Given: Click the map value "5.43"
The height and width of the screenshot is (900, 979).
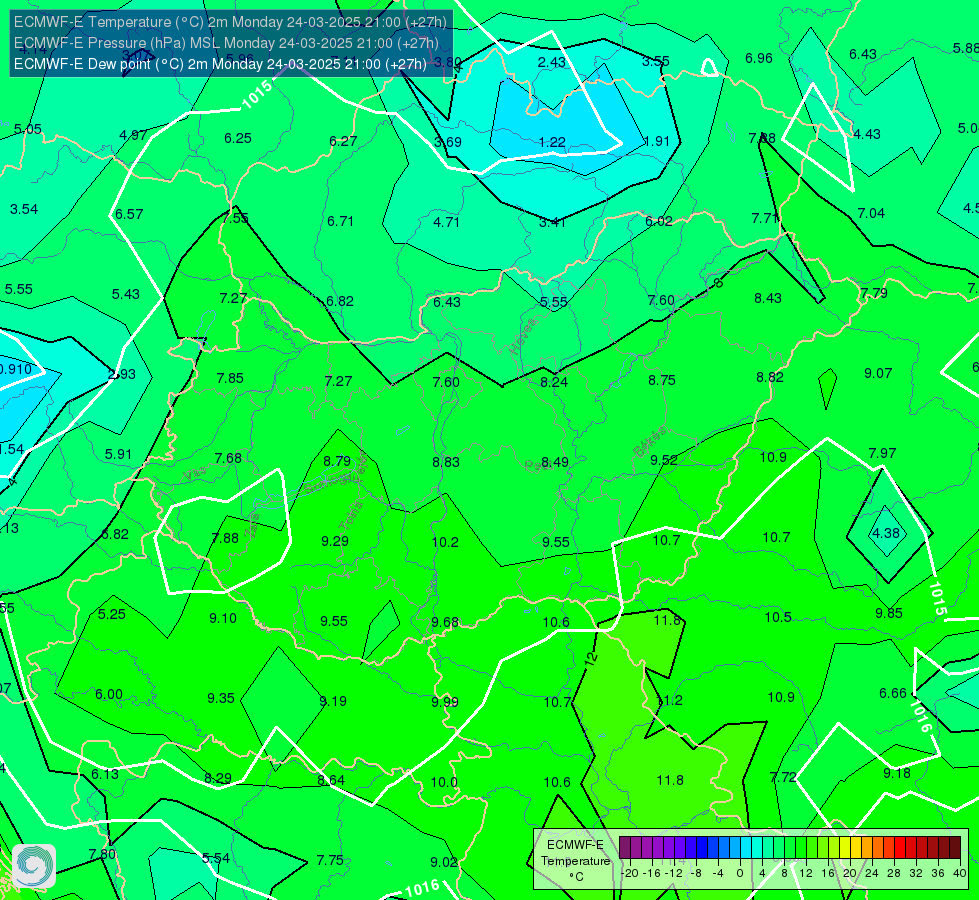Looking at the screenshot, I should tap(125, 294).
